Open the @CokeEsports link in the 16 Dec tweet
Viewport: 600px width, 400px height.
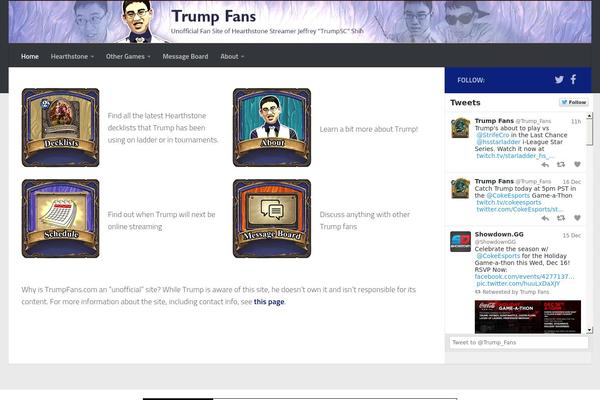[x=508, y=196]
